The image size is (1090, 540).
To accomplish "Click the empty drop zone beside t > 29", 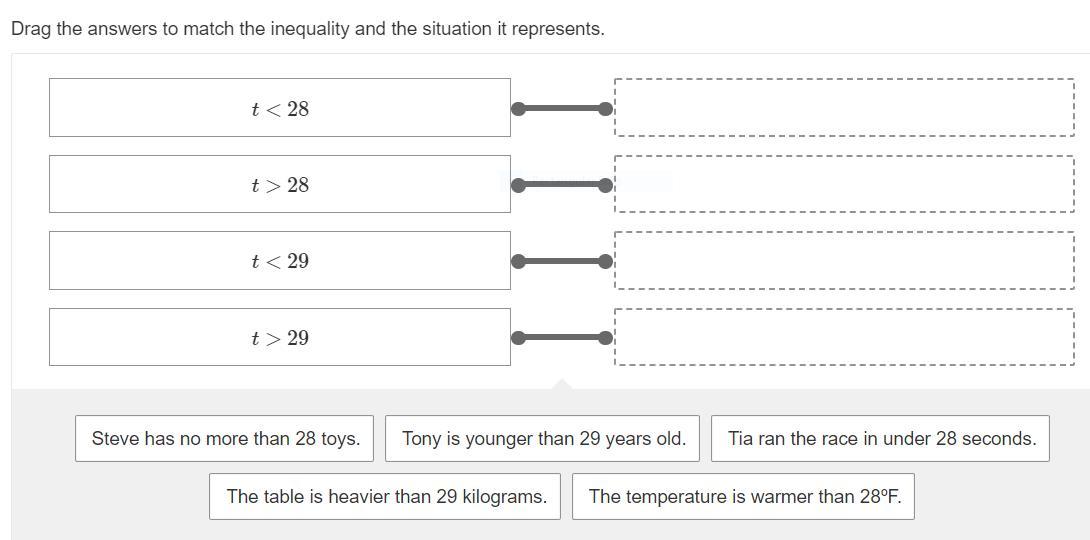I will click(845, 337).
